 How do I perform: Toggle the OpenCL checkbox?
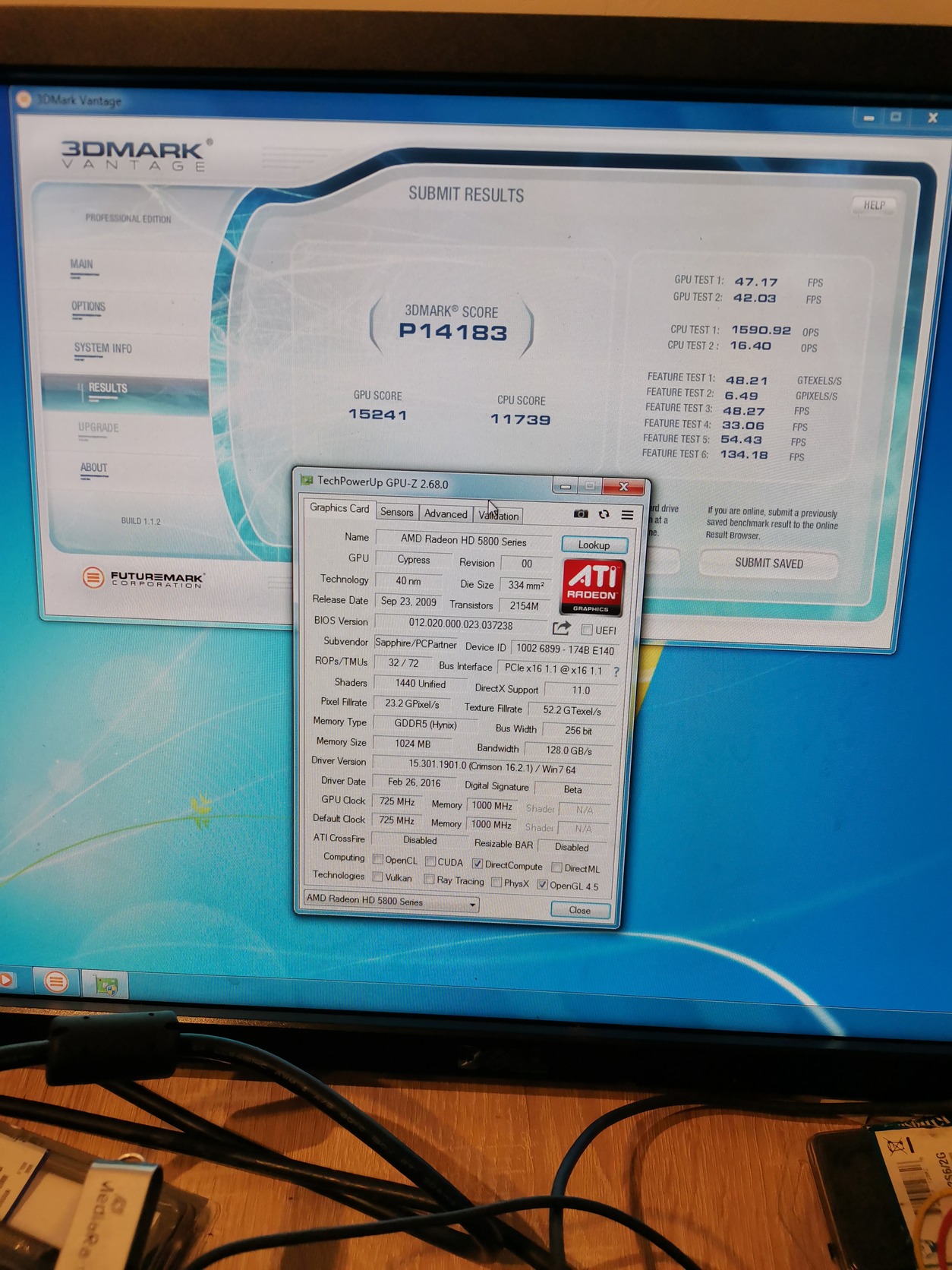[x=378, y=860]
